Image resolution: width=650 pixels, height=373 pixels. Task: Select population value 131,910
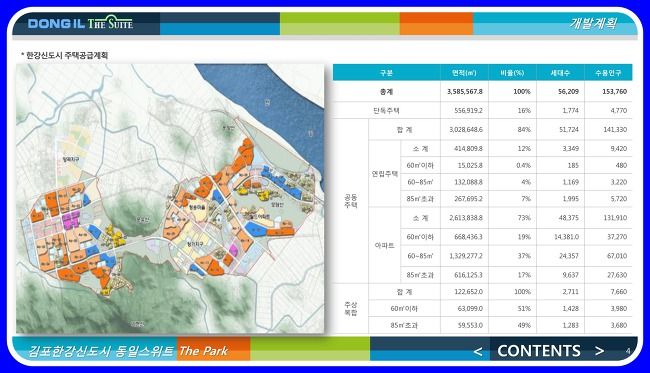coord(615,218)
